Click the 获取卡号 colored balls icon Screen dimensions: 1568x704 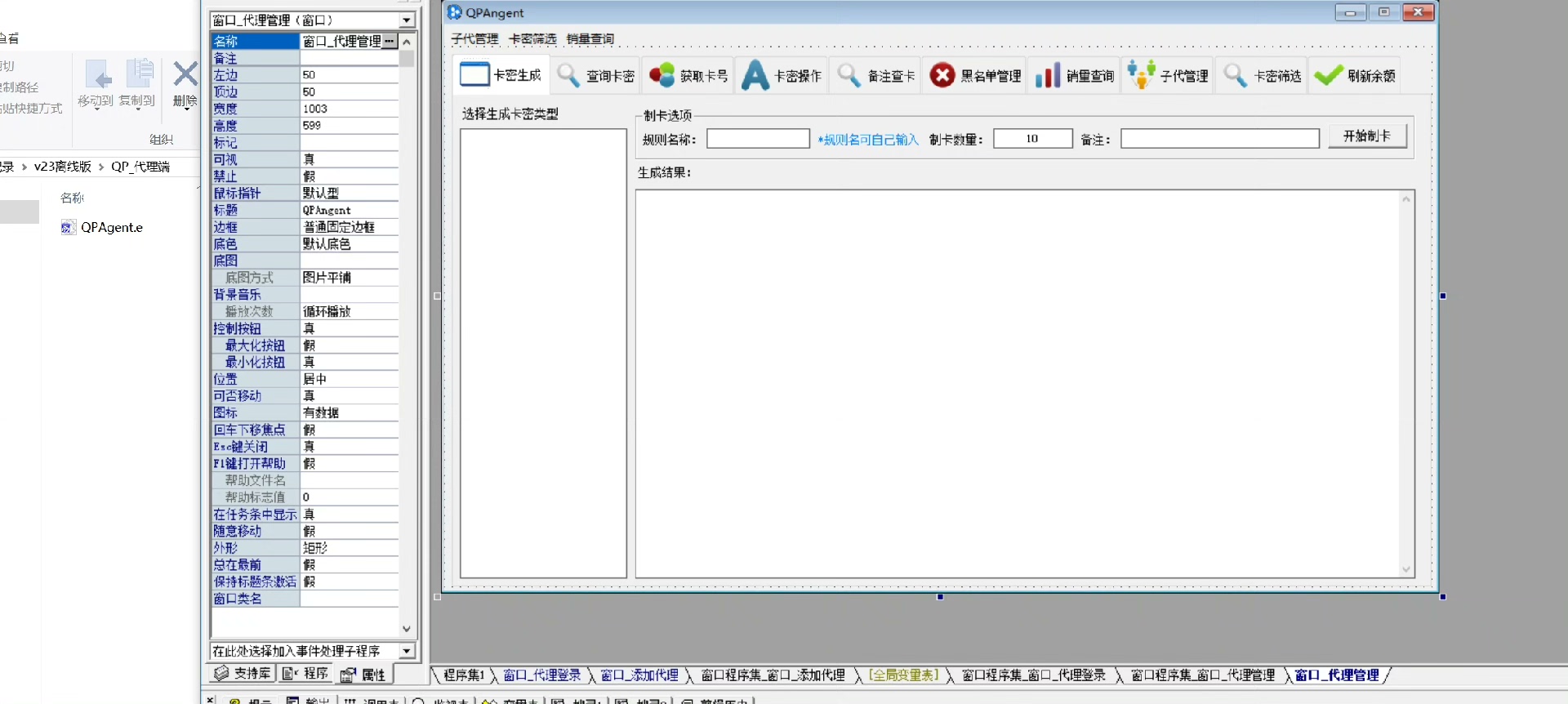(661, 75)
